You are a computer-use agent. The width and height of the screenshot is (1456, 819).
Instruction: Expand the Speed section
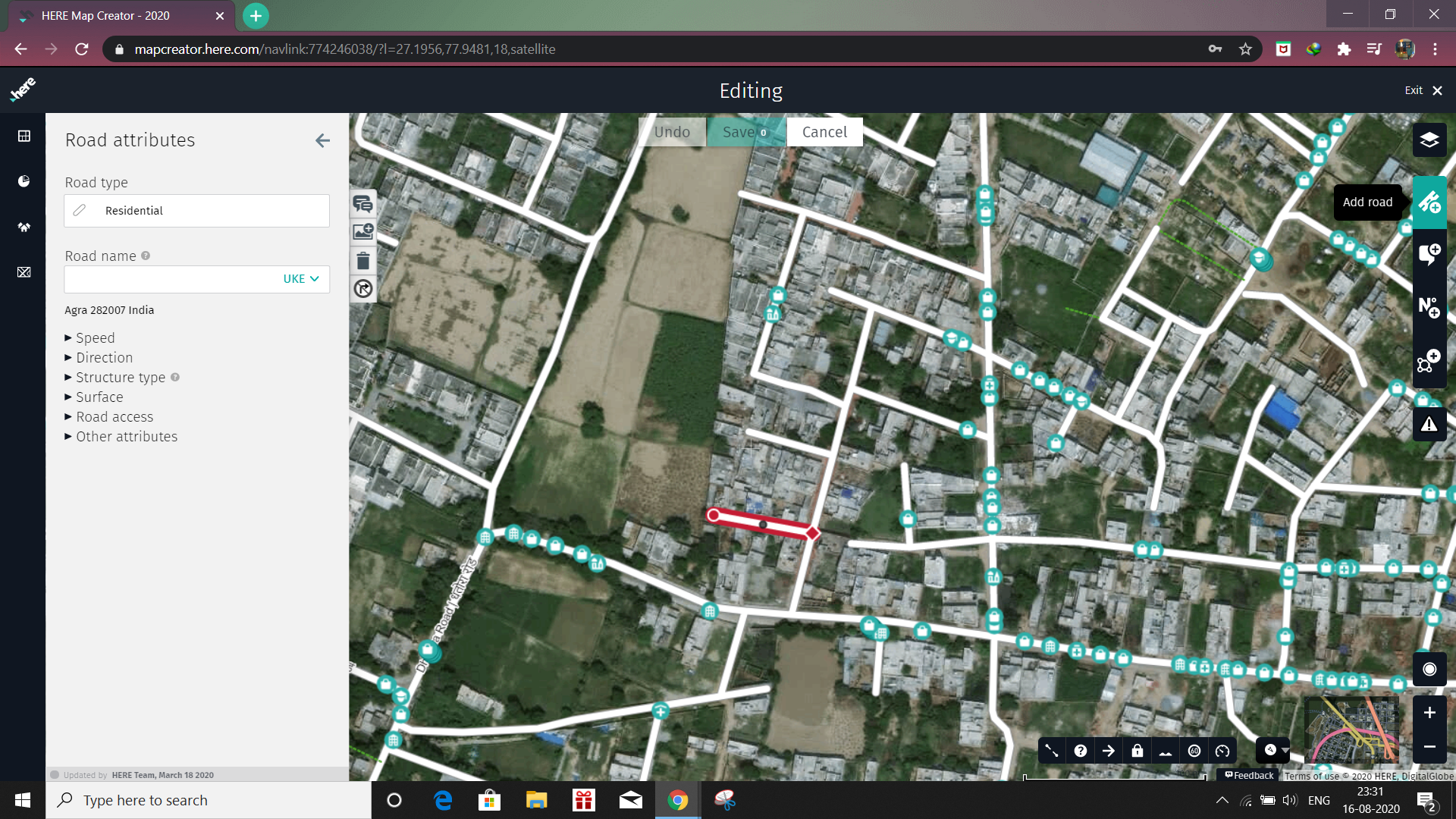[95, 338]
